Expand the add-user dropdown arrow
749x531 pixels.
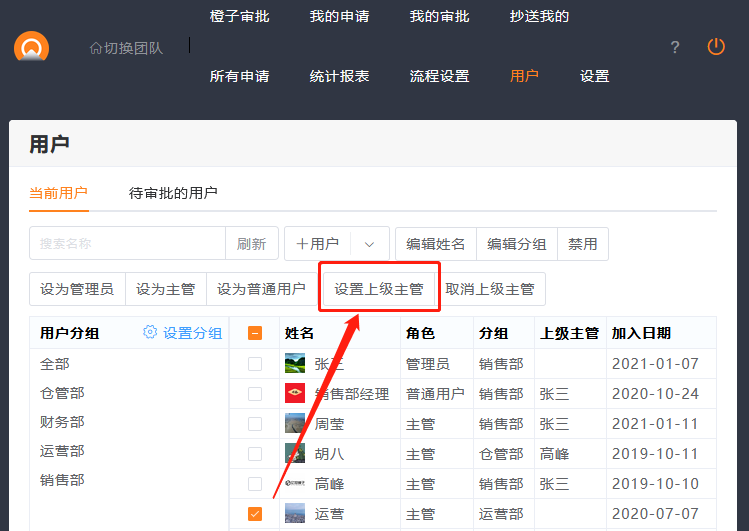point(369,244)
